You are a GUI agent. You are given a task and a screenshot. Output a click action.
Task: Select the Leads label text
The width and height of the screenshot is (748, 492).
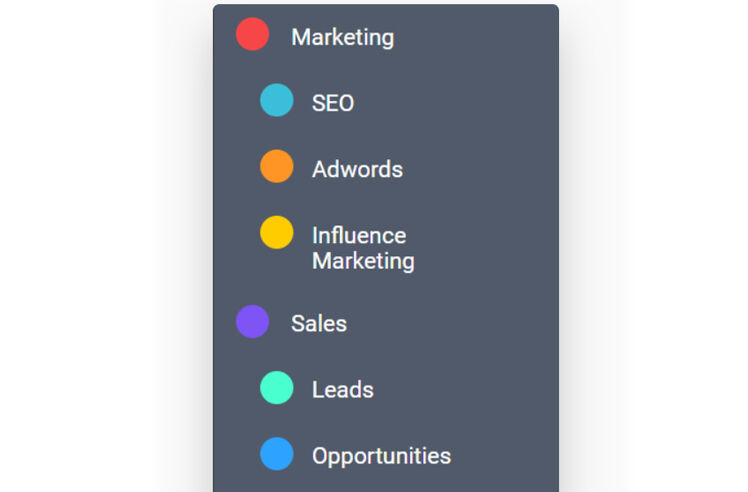pos(343,390)
